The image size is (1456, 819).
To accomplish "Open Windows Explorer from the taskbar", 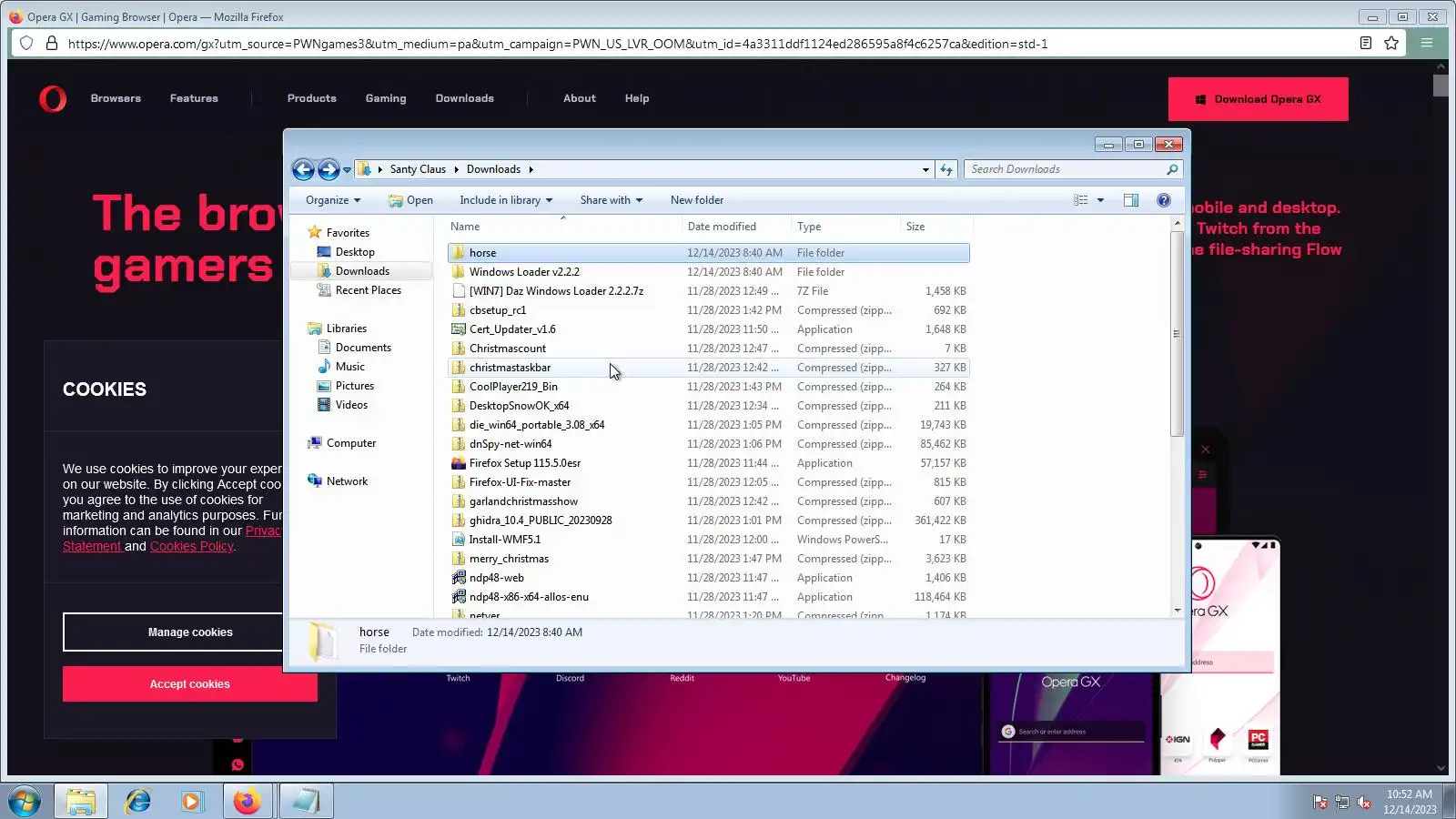I will (81, 802).
